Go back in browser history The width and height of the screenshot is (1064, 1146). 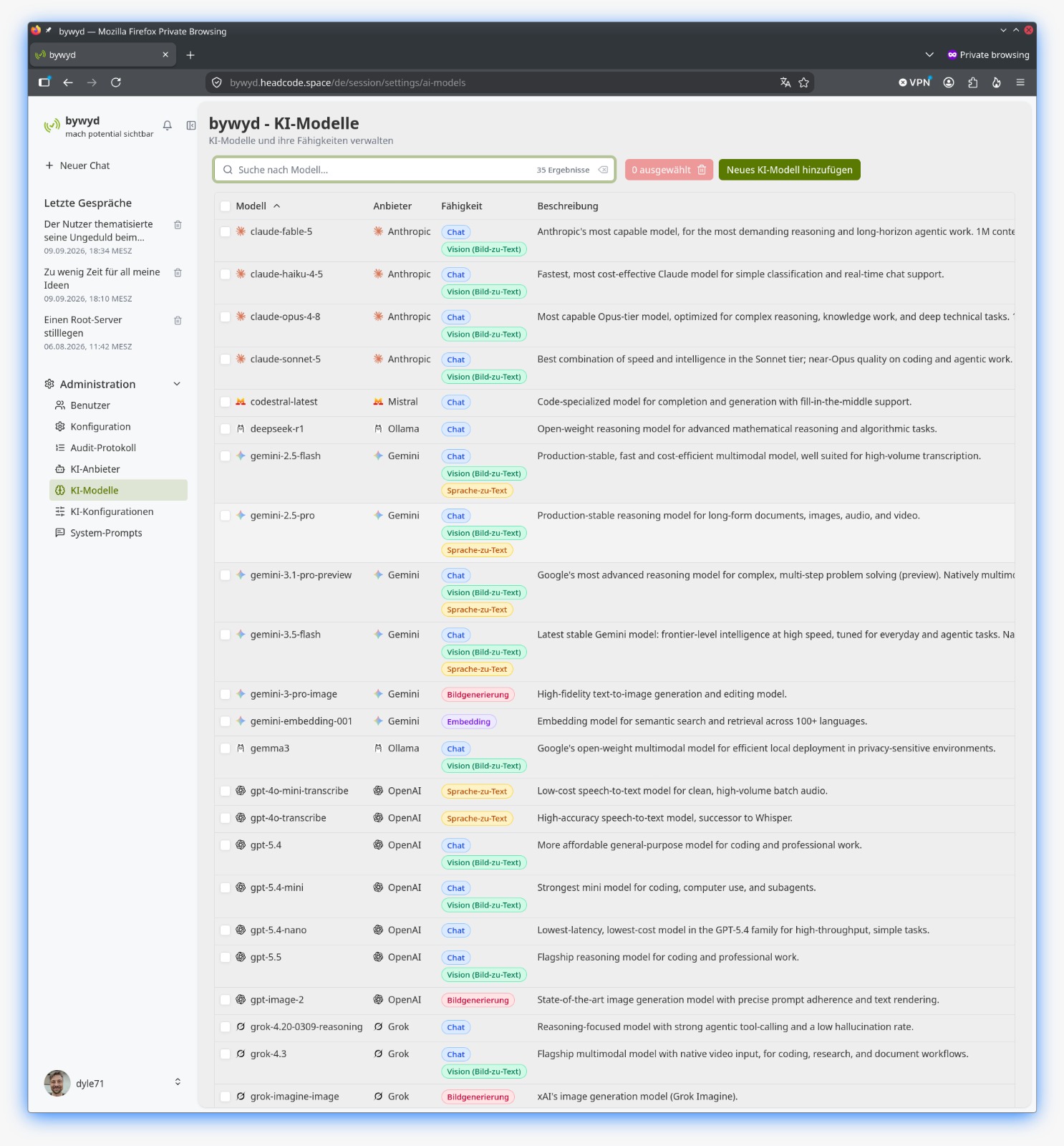point(68,82)
